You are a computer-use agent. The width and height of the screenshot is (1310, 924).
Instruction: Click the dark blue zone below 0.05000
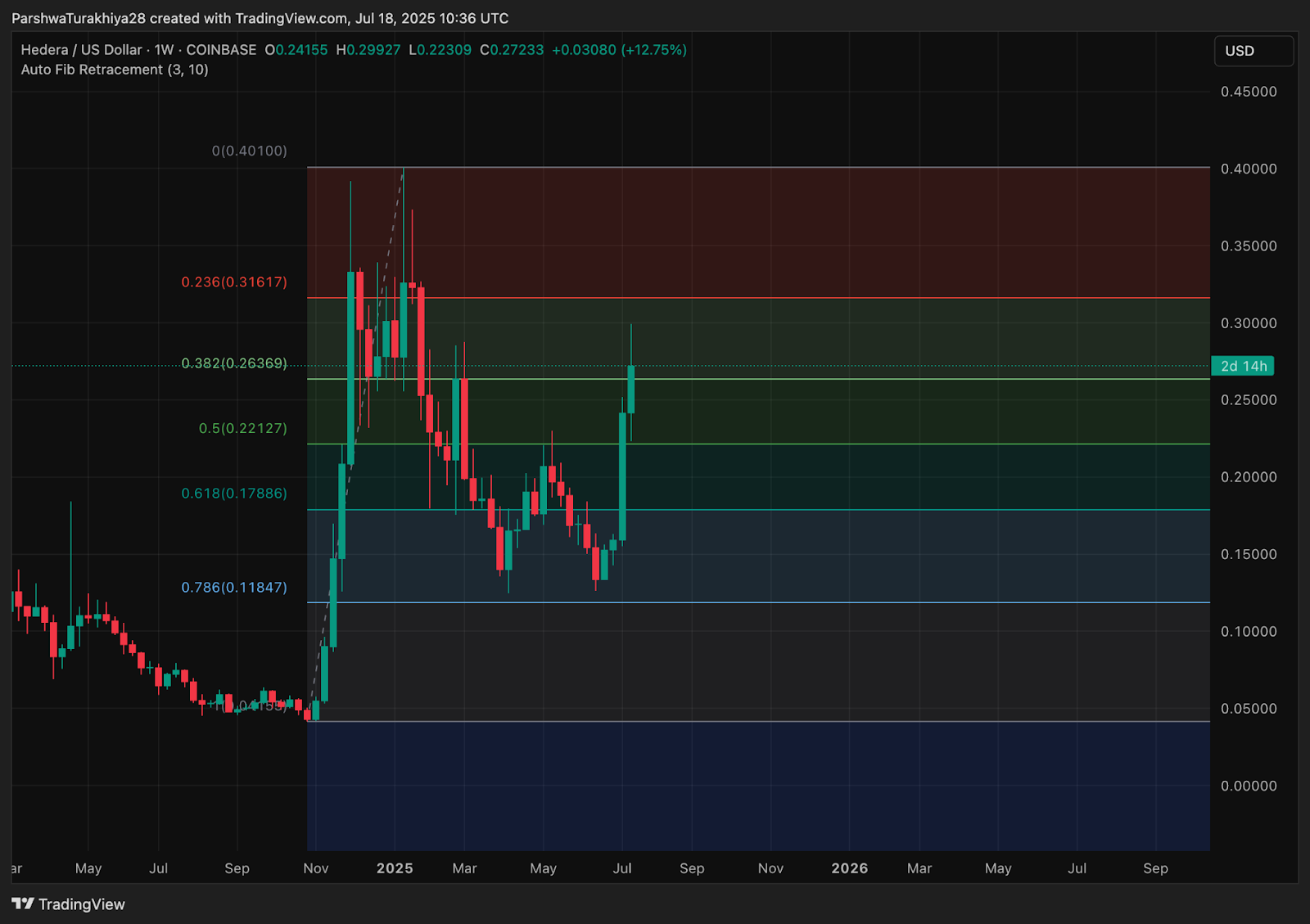click(x=758, y=786)
